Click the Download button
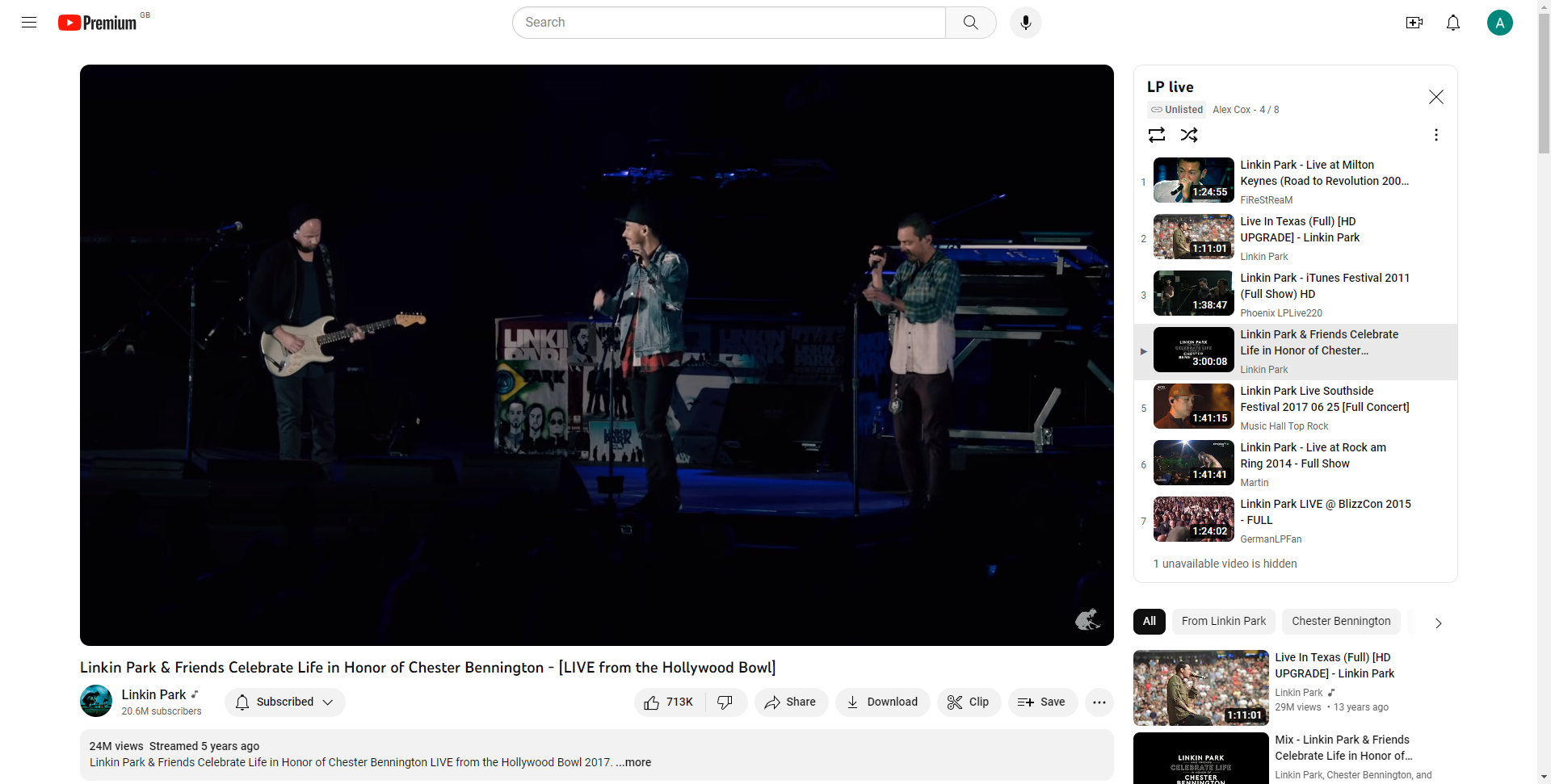1551x784 pixels. (882, 702)
